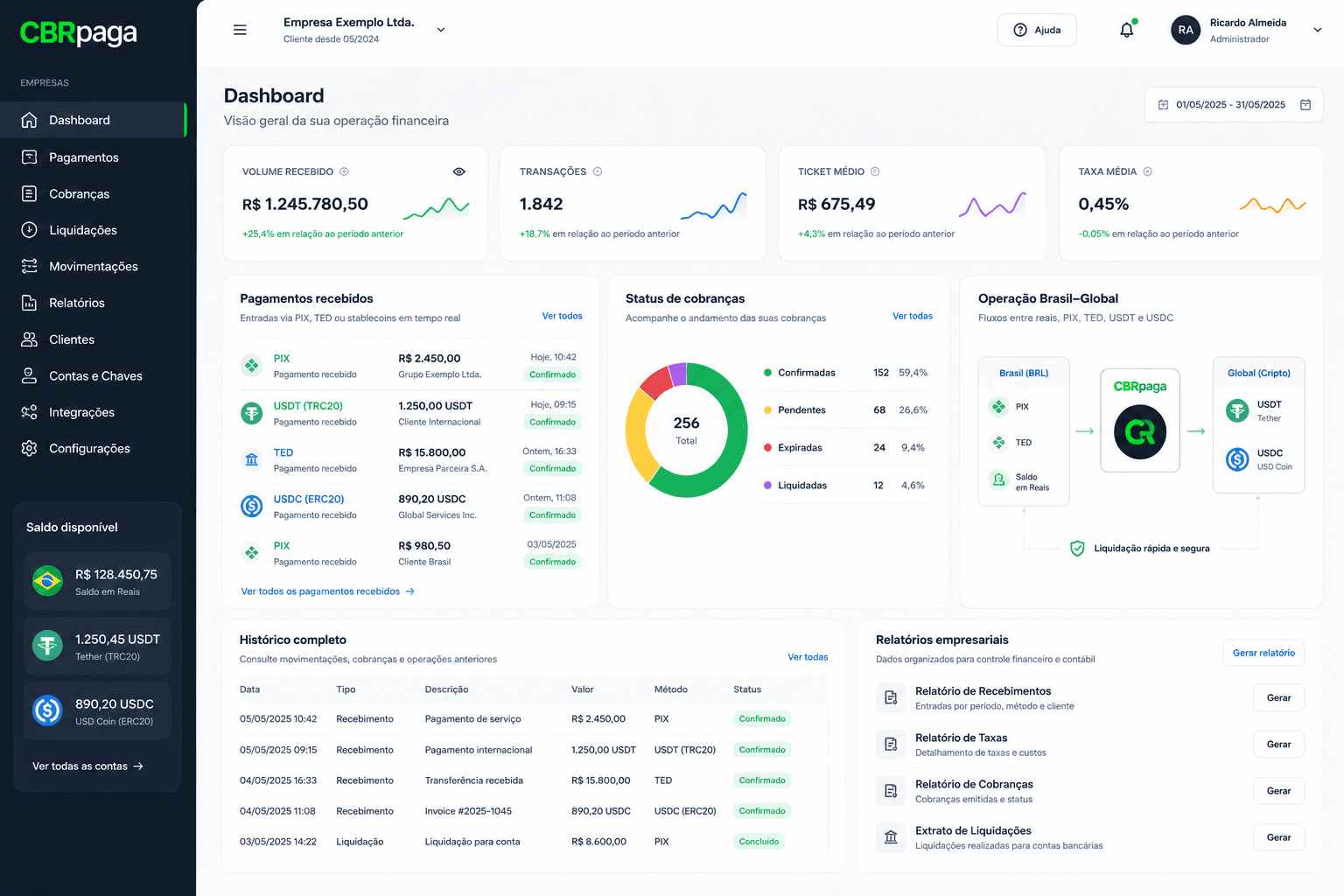Click the Relatório de Recebimentos document icon
The height and width of the screenshot is (896, 1344).
click(891, 697)
